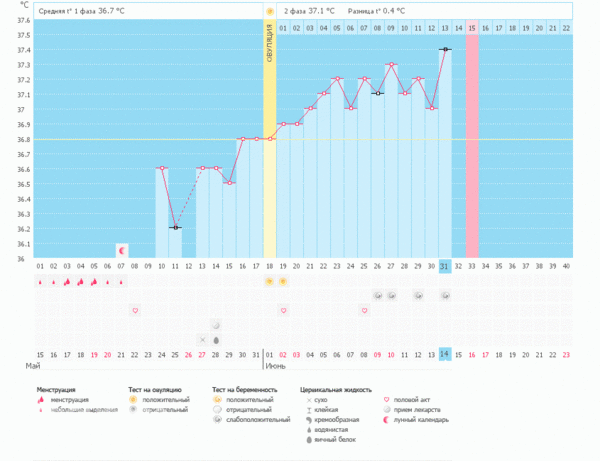
Task: Click the прием лекарств legend icon
Action: pos(389,410)
